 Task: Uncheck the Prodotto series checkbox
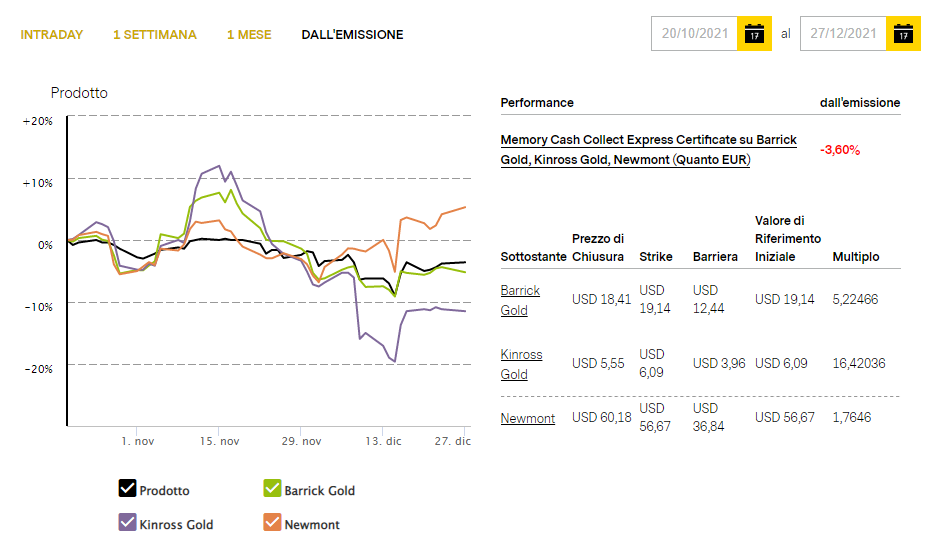pyautogui.click(x=127, y=488)
